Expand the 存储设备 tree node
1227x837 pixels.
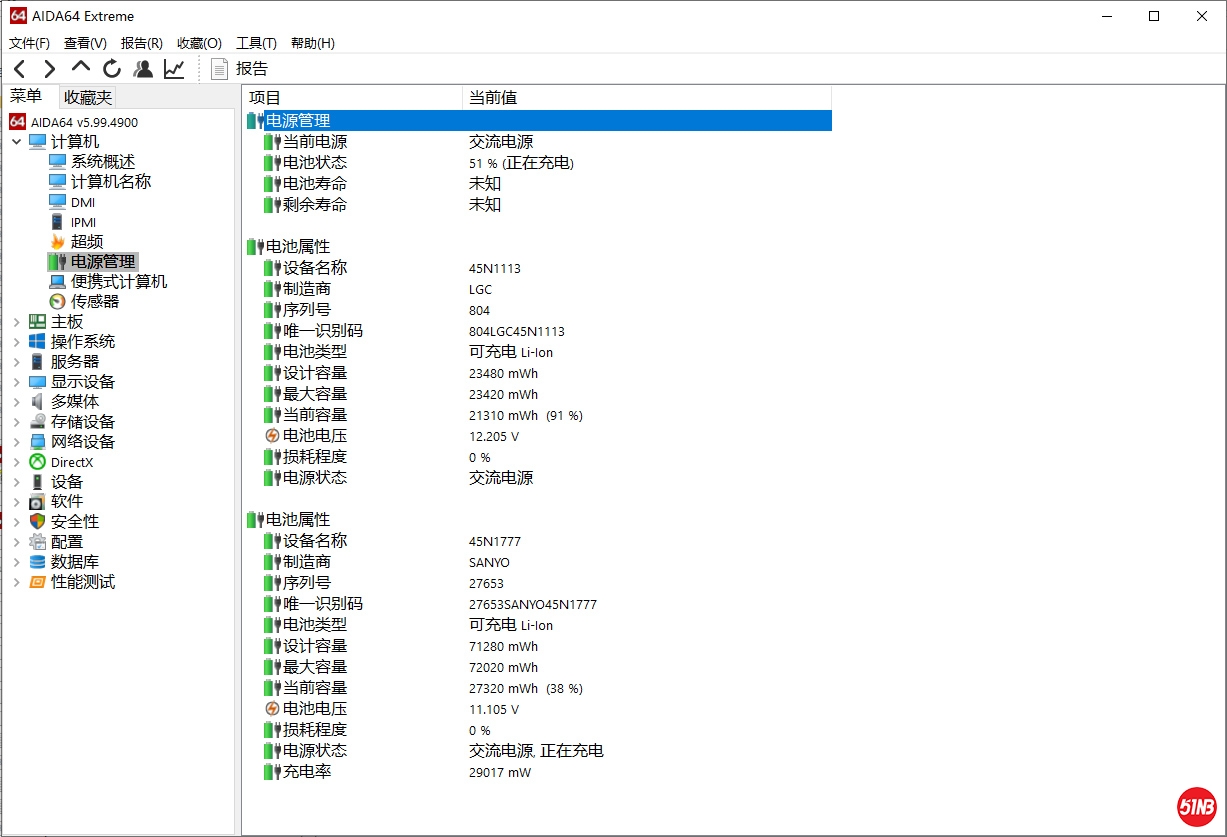pos(16,422)
